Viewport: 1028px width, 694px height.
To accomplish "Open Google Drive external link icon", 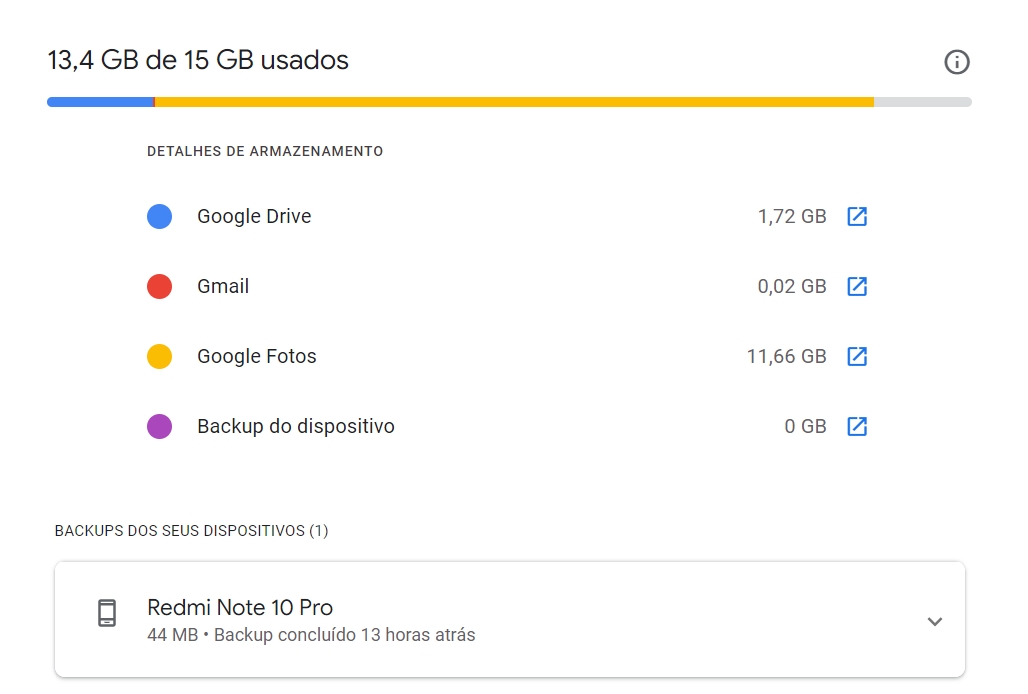I will 857,216.
